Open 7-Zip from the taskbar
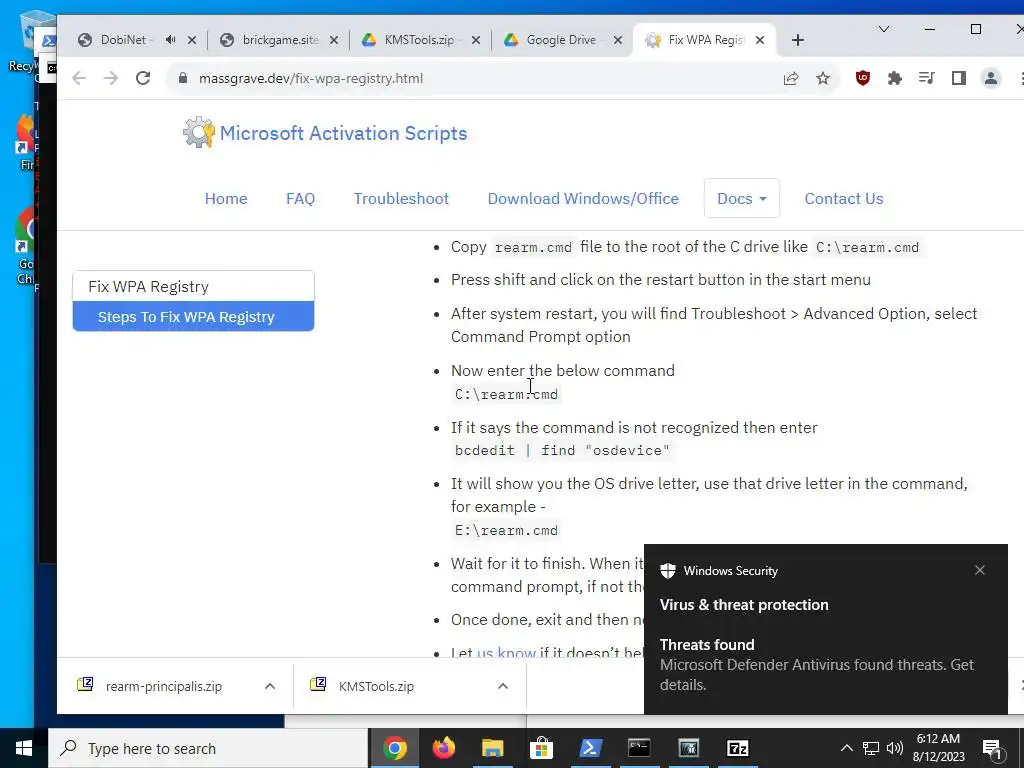Viewport: 1024px width, 768px height. pos(737,748)
